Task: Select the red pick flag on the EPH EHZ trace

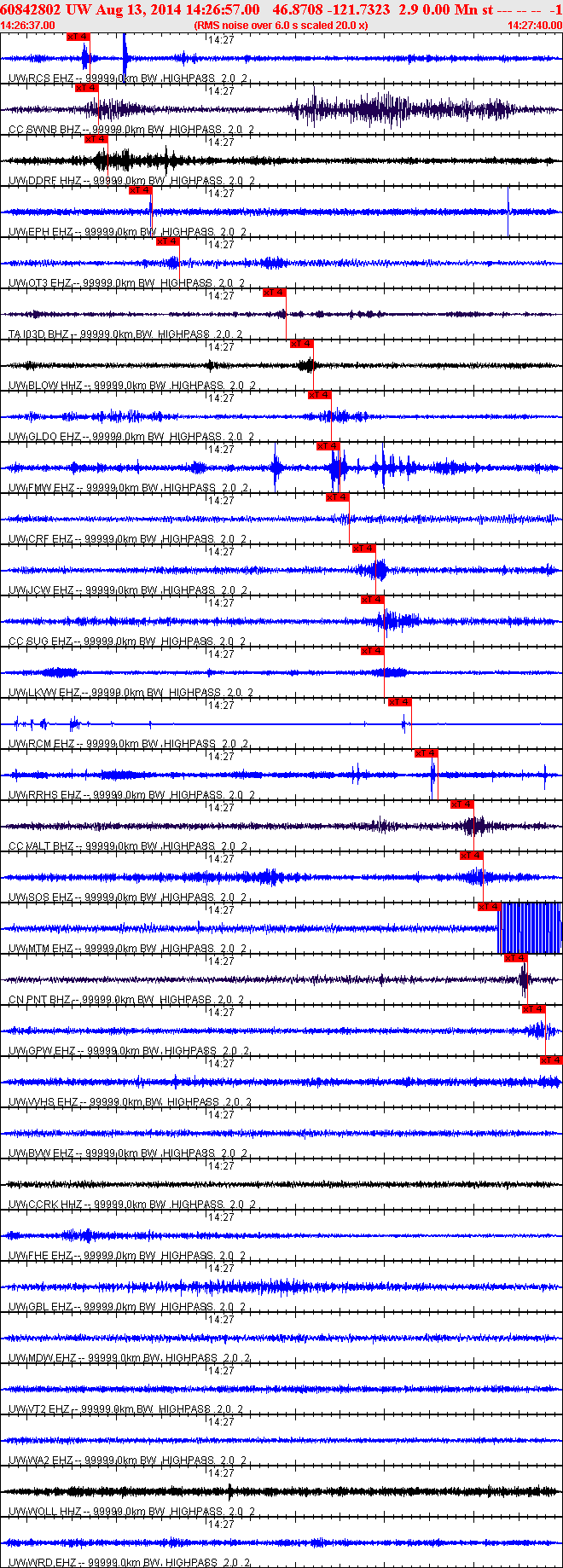Action: 140,190
